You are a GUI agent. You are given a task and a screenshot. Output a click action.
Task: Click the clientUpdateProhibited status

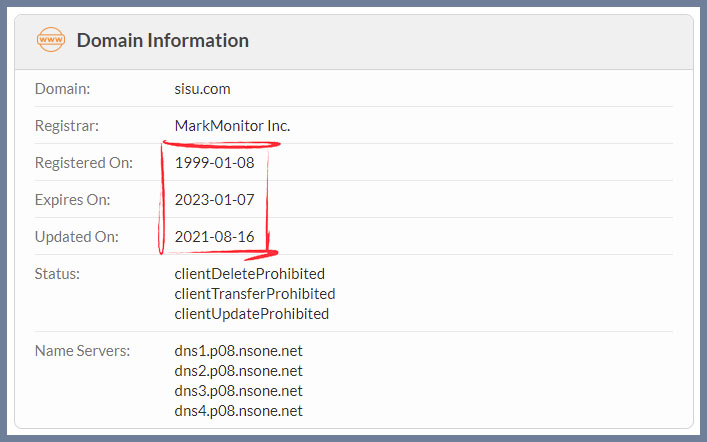pyautogui.click(x=251, y=314)
